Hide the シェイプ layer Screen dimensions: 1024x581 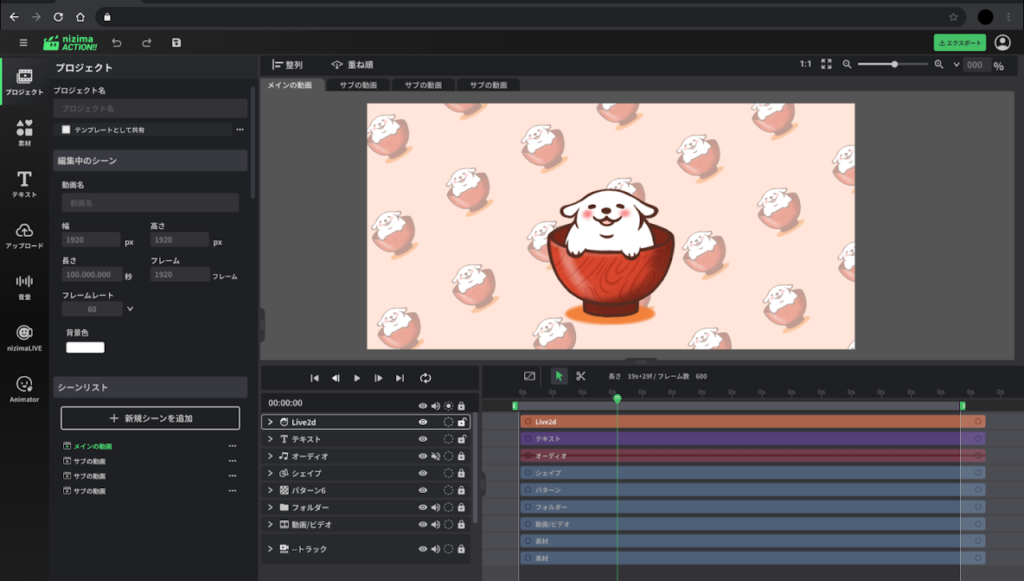tap(423, 473)
